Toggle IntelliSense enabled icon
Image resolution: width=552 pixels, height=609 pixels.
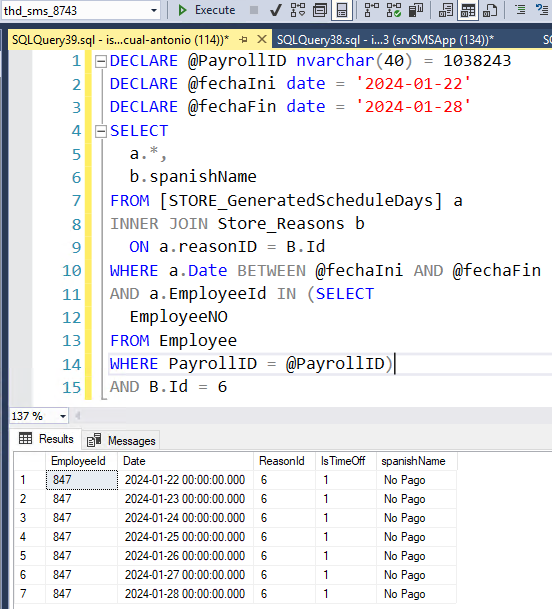pyautogui.click(x=342, y=10)
